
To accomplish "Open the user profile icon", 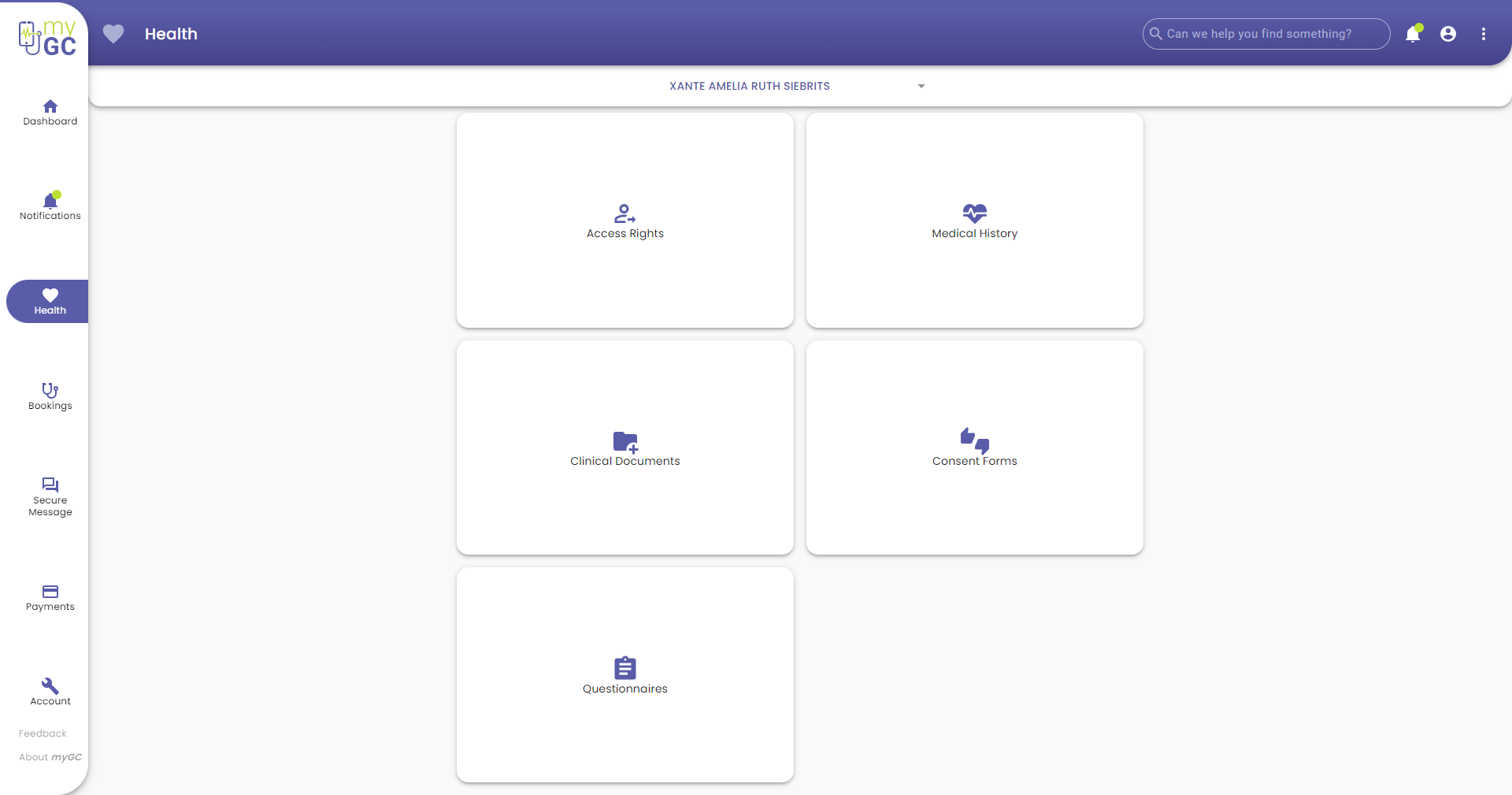I will 1447,34.
